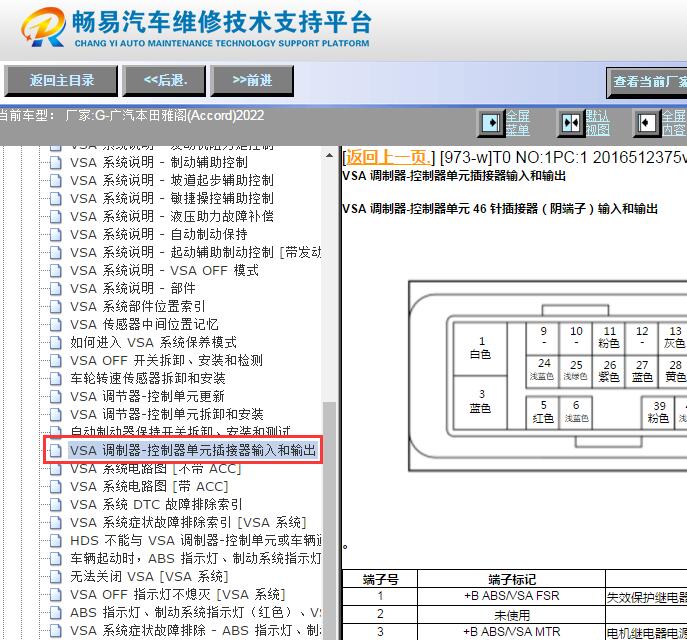The image size is (687, 640).
Task: Open 车辆起动时，ABS 指示灯 entry
Action: [x=196, y=558]
